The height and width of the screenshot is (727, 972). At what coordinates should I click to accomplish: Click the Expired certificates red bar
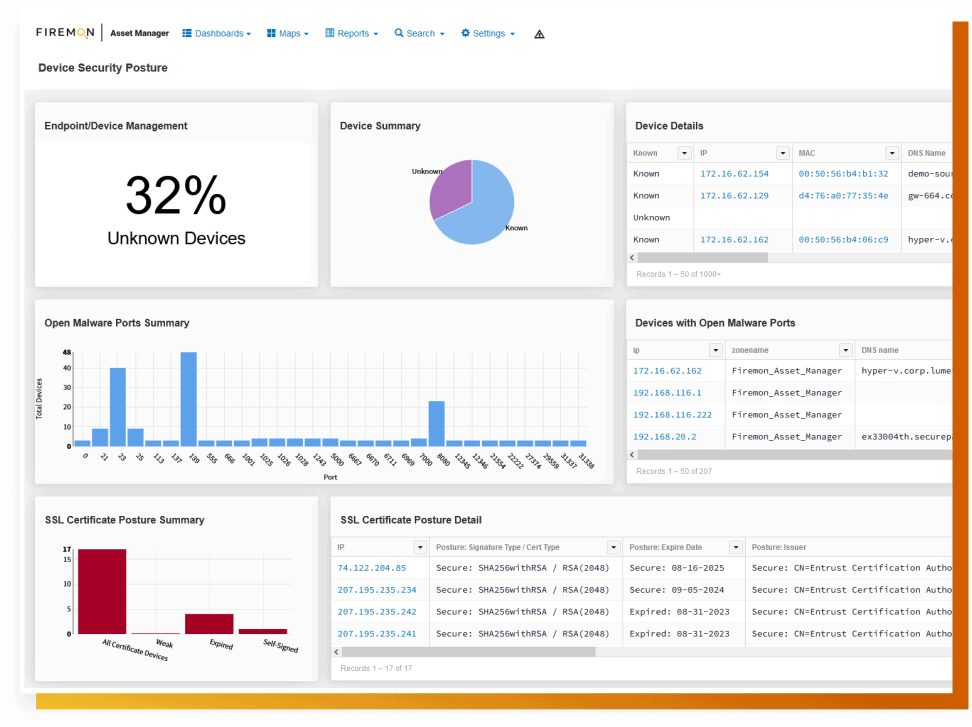tap(209, 623)
